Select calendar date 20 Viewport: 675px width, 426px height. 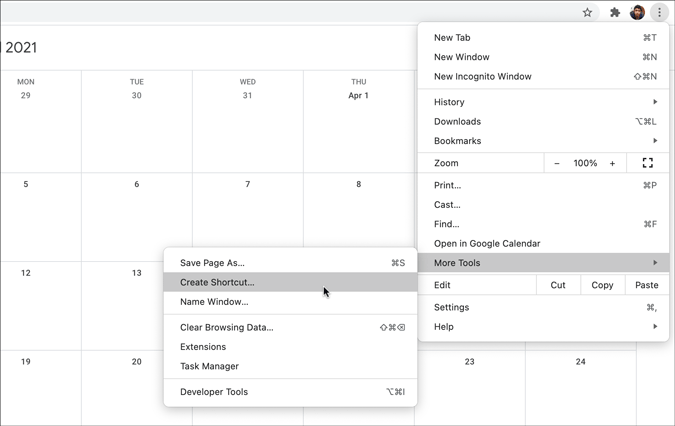click(x=136, y=361)
